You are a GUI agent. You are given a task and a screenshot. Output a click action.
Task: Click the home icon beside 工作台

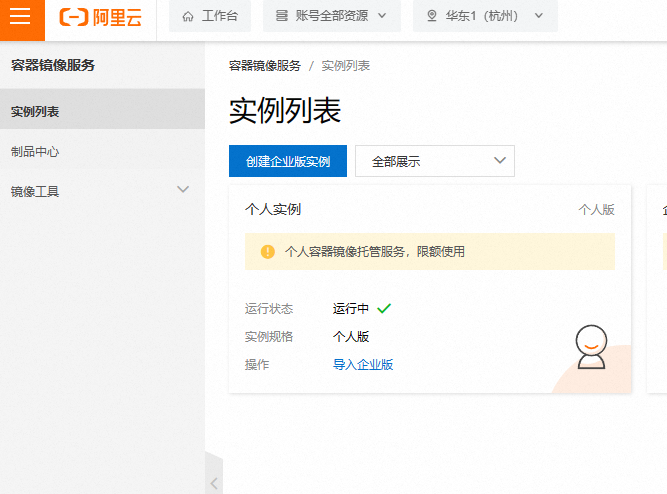(x=188, y=17)
